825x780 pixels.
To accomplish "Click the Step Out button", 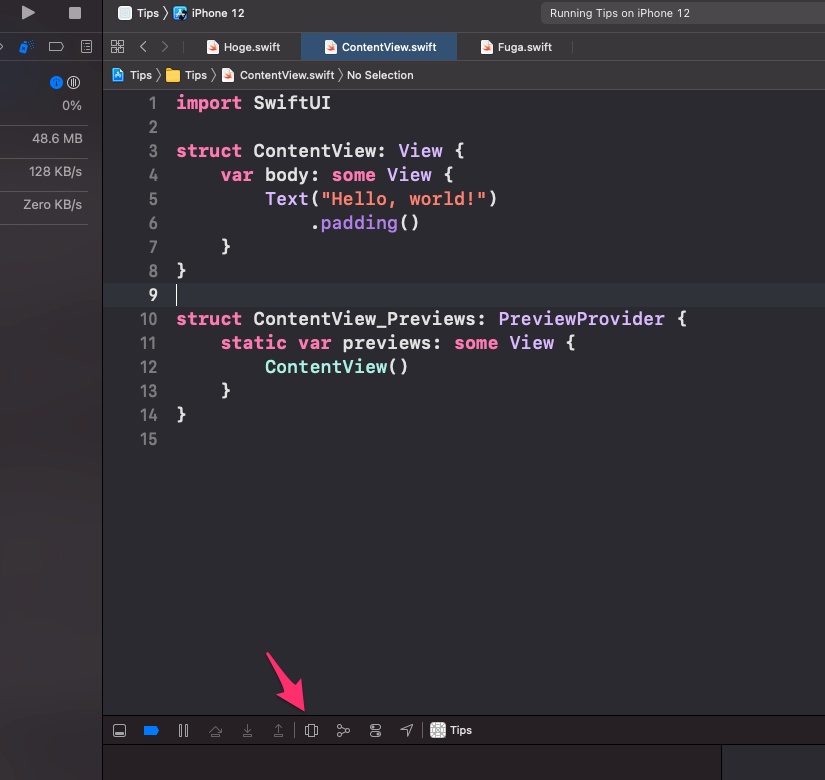I will [278, 731].
